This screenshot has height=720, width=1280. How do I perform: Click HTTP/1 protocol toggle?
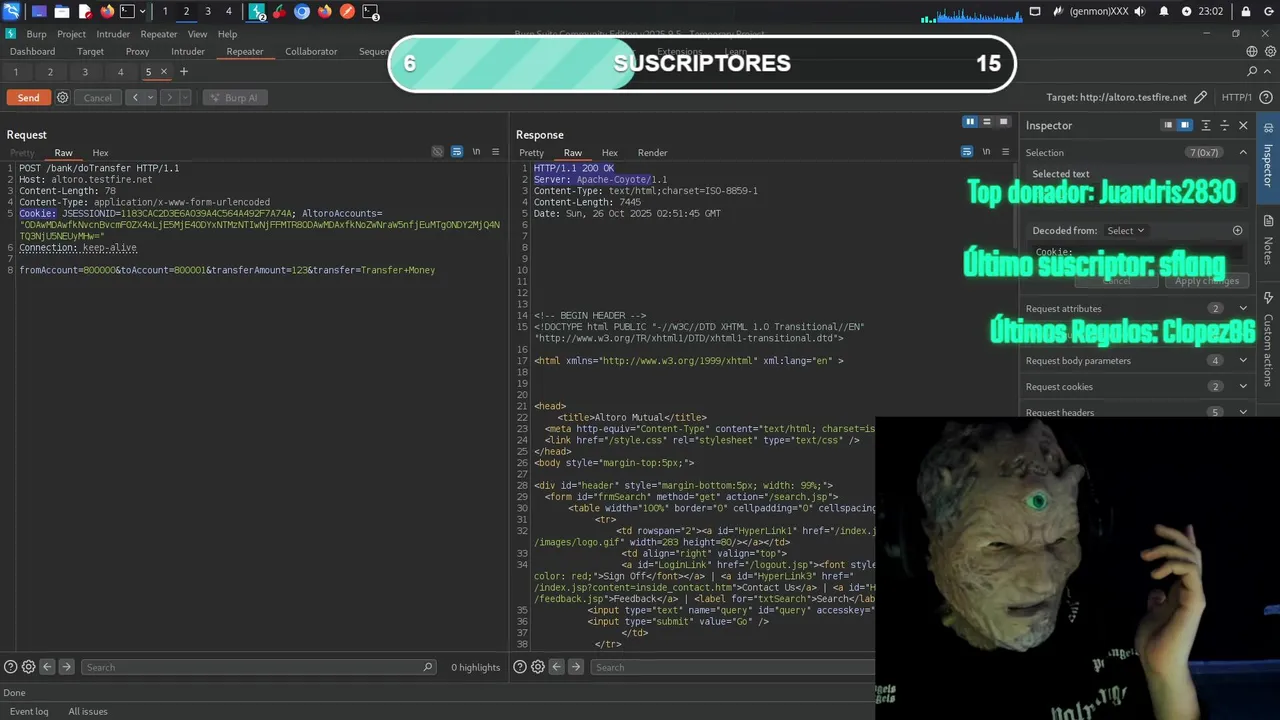[1237, 98]
